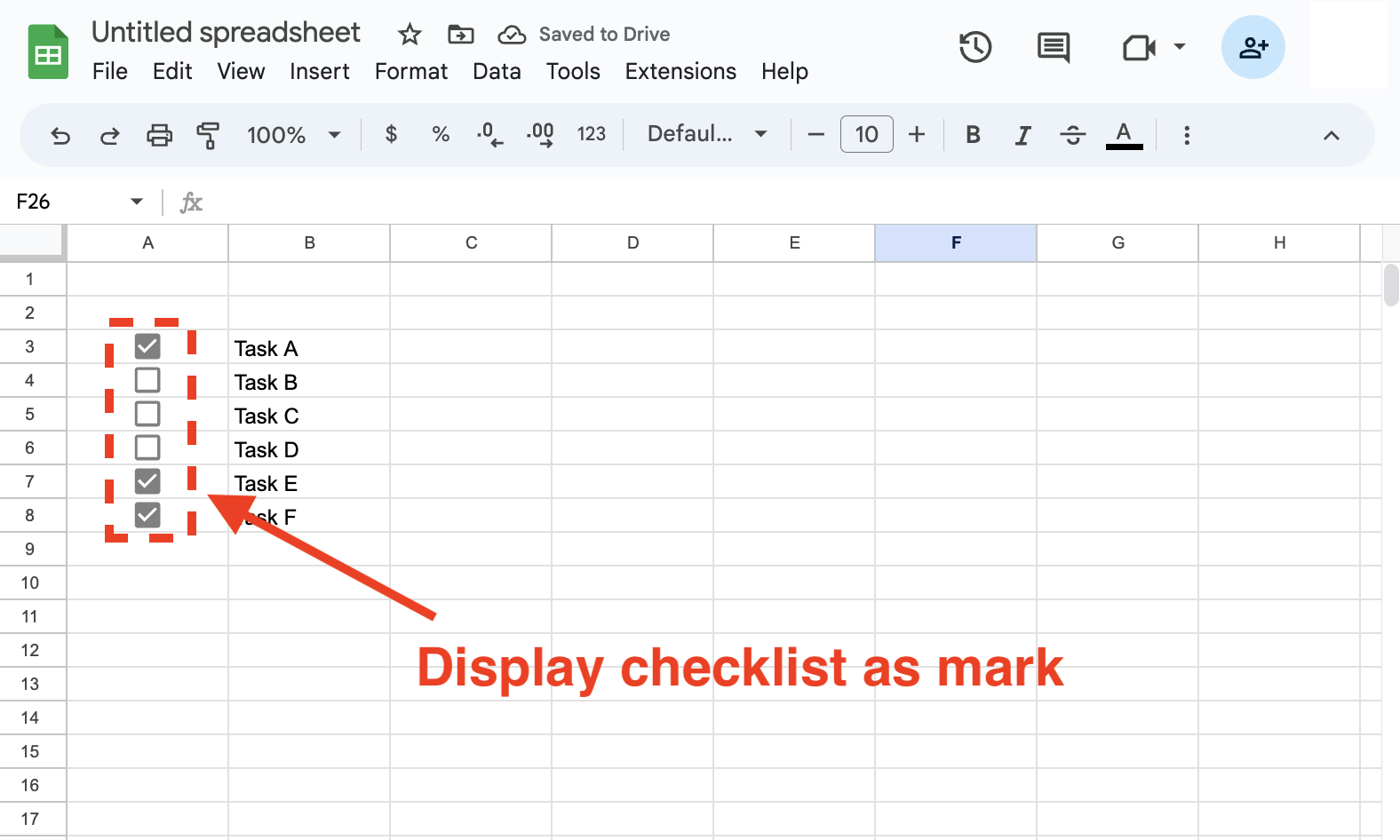Click the font size field showing 10
The width and height of the screenshot is (1400, 840).
pos(867,134)
